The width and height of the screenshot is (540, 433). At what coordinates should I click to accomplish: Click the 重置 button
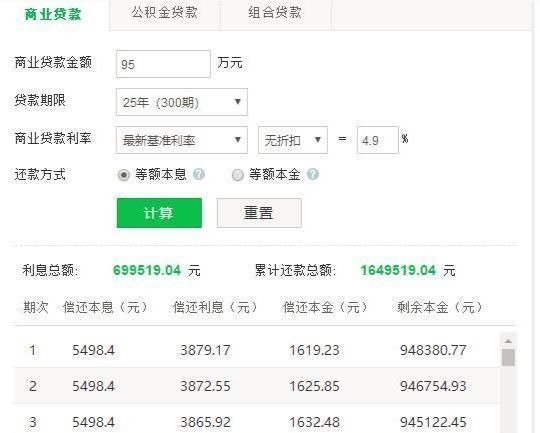click(259, 213)
